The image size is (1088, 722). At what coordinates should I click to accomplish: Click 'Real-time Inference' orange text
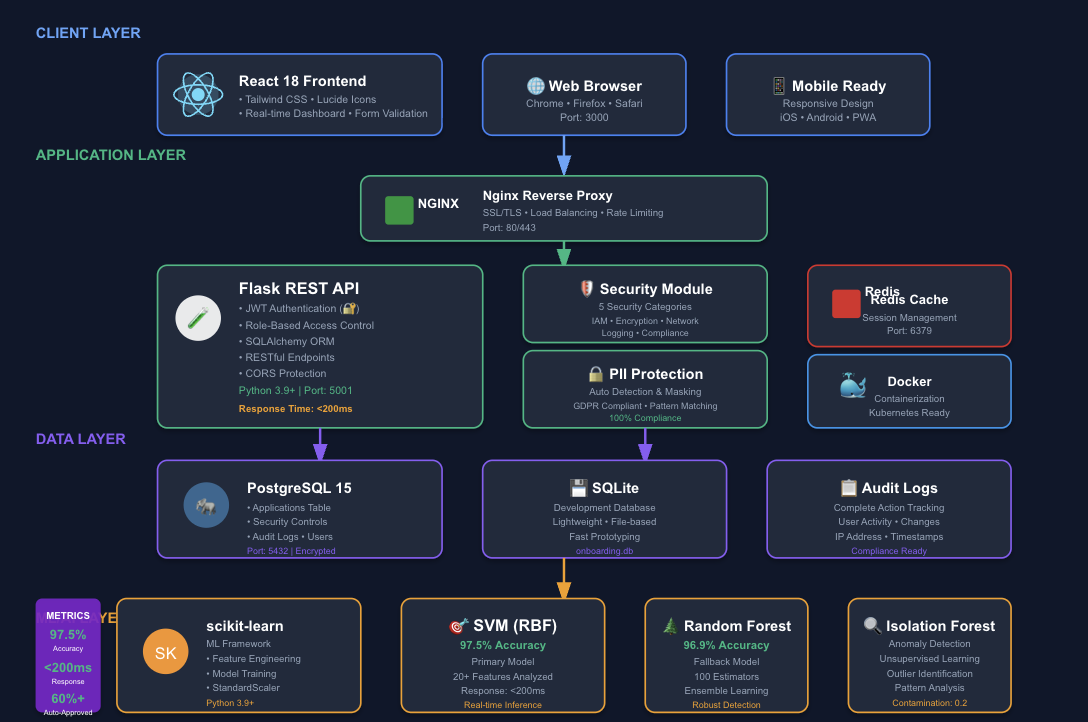[x=503, y=705]
